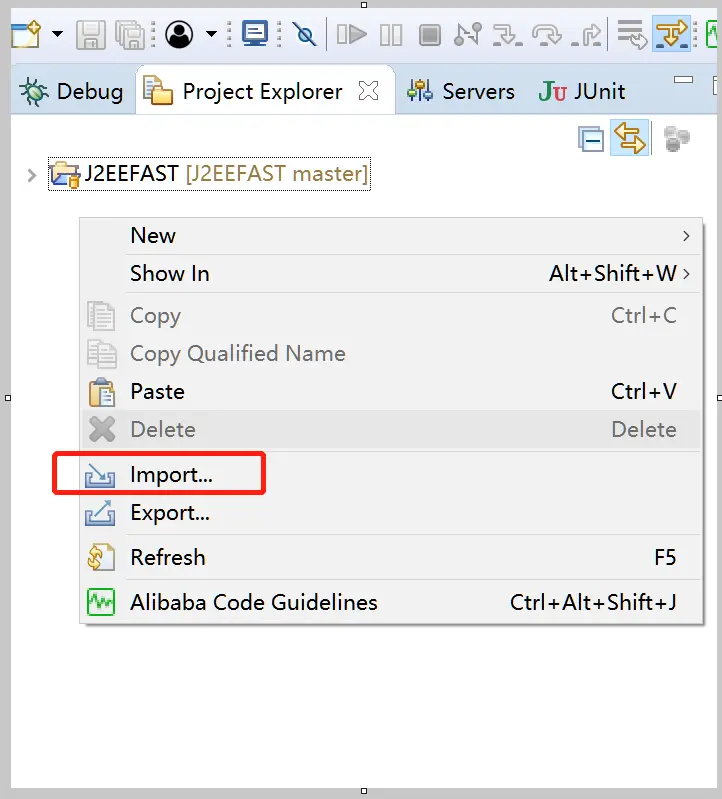Click the Resume debug icon
This screenshot has width=722, height=799.
click(351, 36)
